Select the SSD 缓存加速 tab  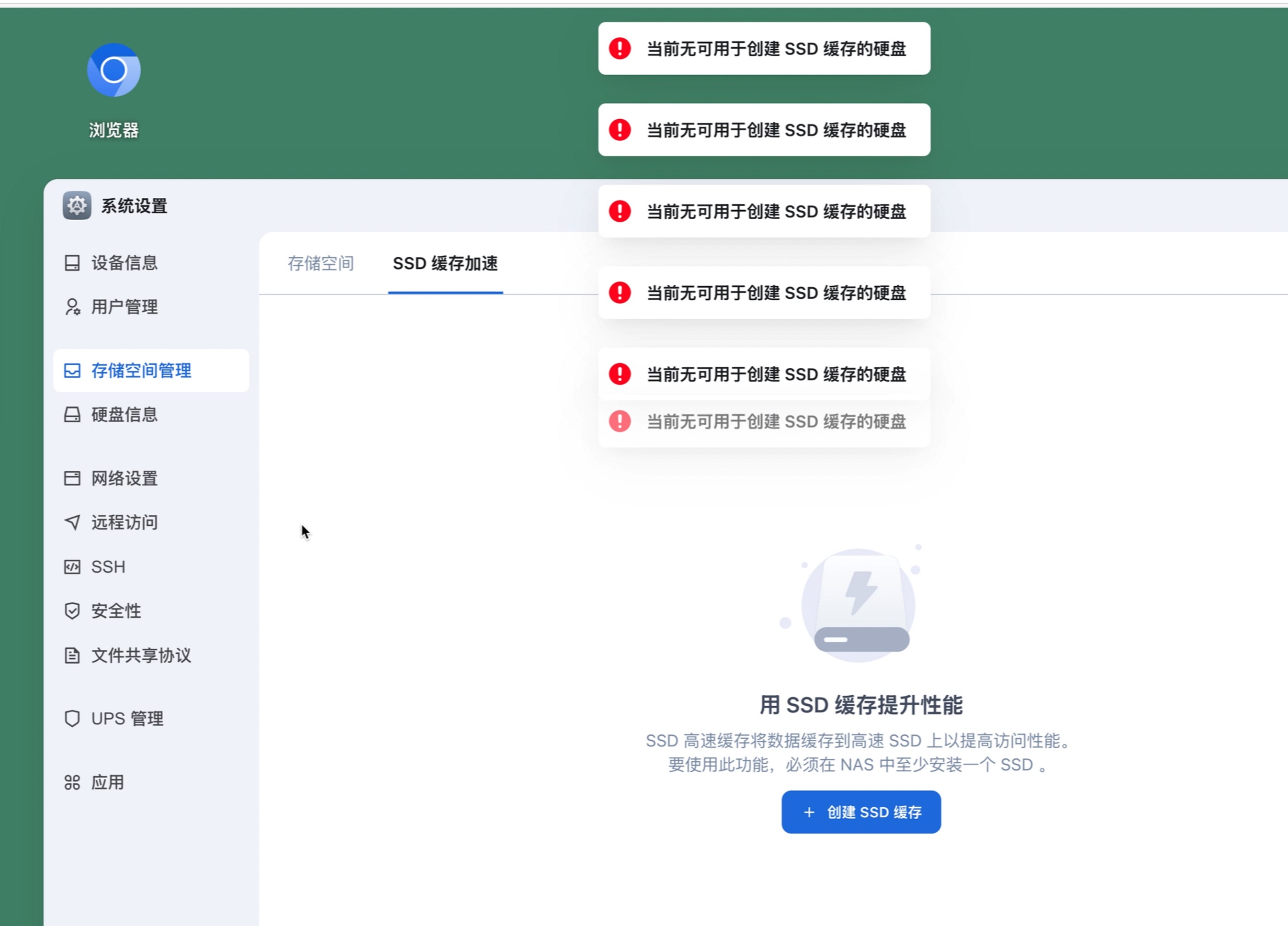click(x=445, y=263)
